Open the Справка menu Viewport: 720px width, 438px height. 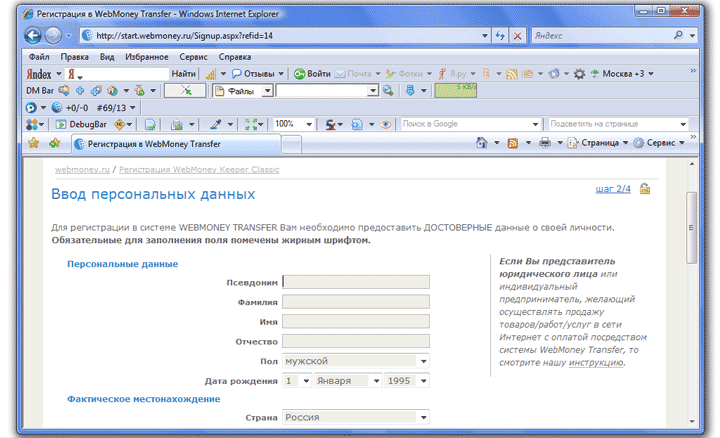click(x=235, y=57)
